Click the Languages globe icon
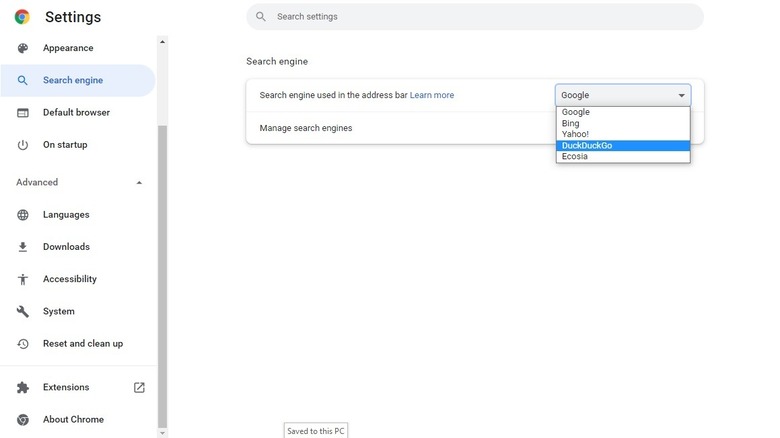Image resolution: width=780 pixels, height=438 pixels. pyautogui.click(x=23, y=215)
